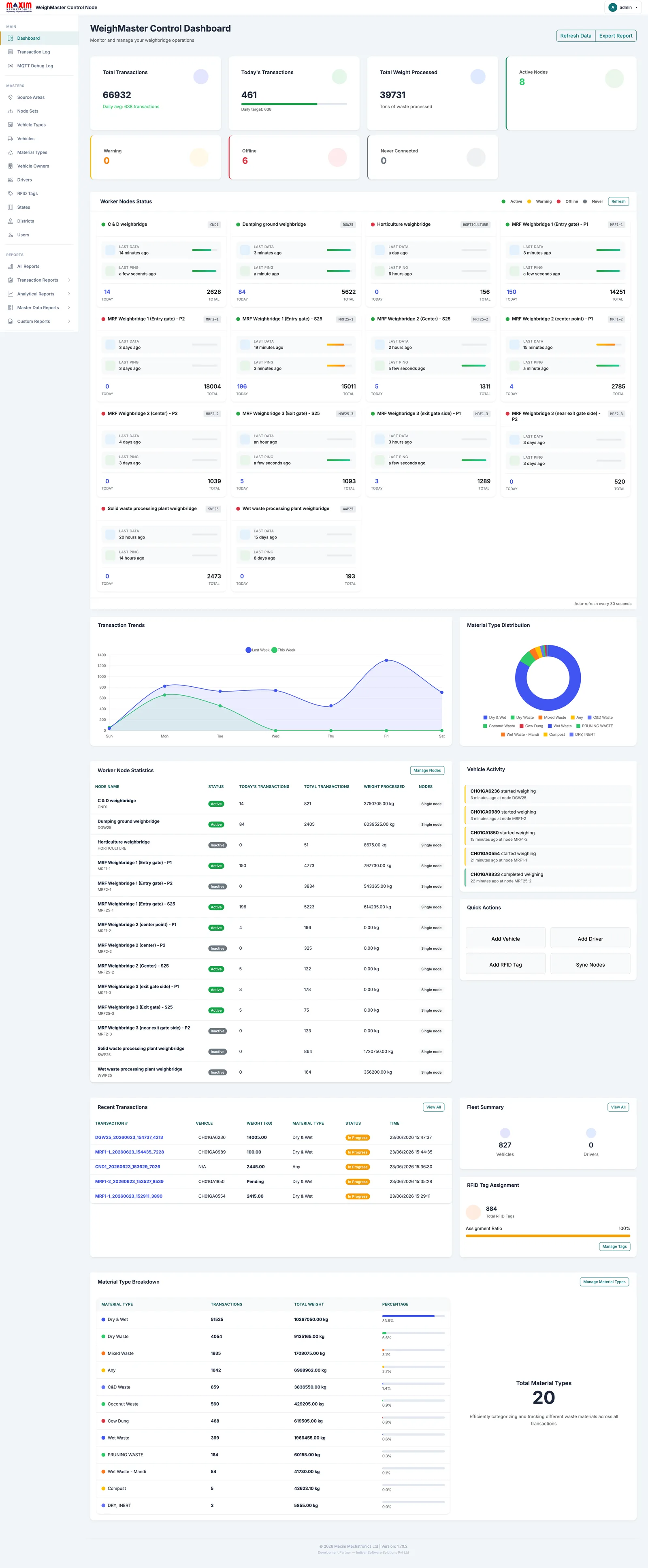The width and height of the screenshot is (648, 1568).
Task: Toggle the This Week series in chart legend
Action: click(283, 650)
